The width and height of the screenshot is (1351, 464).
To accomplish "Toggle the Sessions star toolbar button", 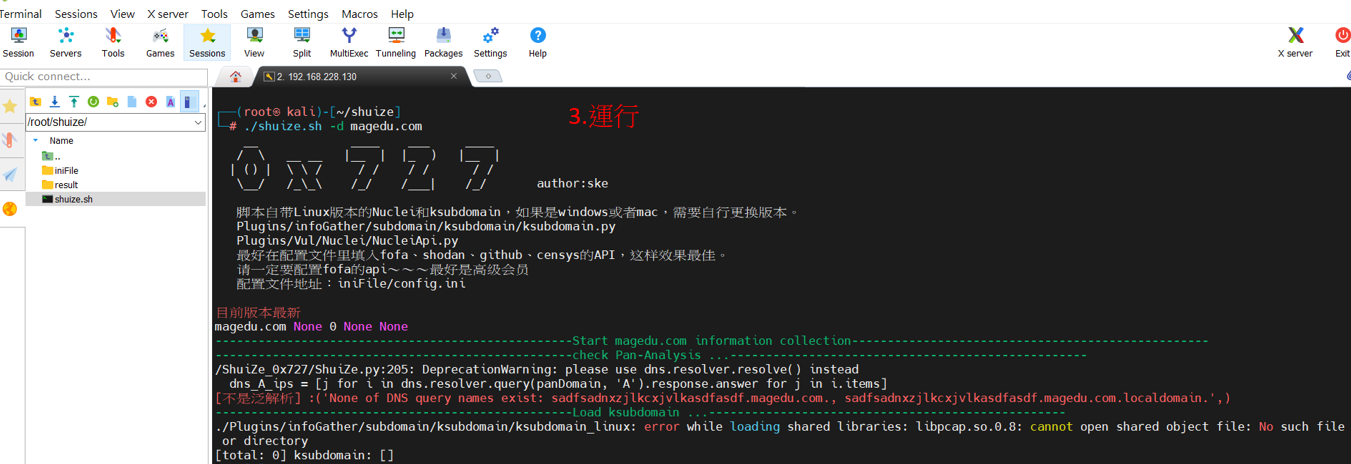I will [207, 42].
